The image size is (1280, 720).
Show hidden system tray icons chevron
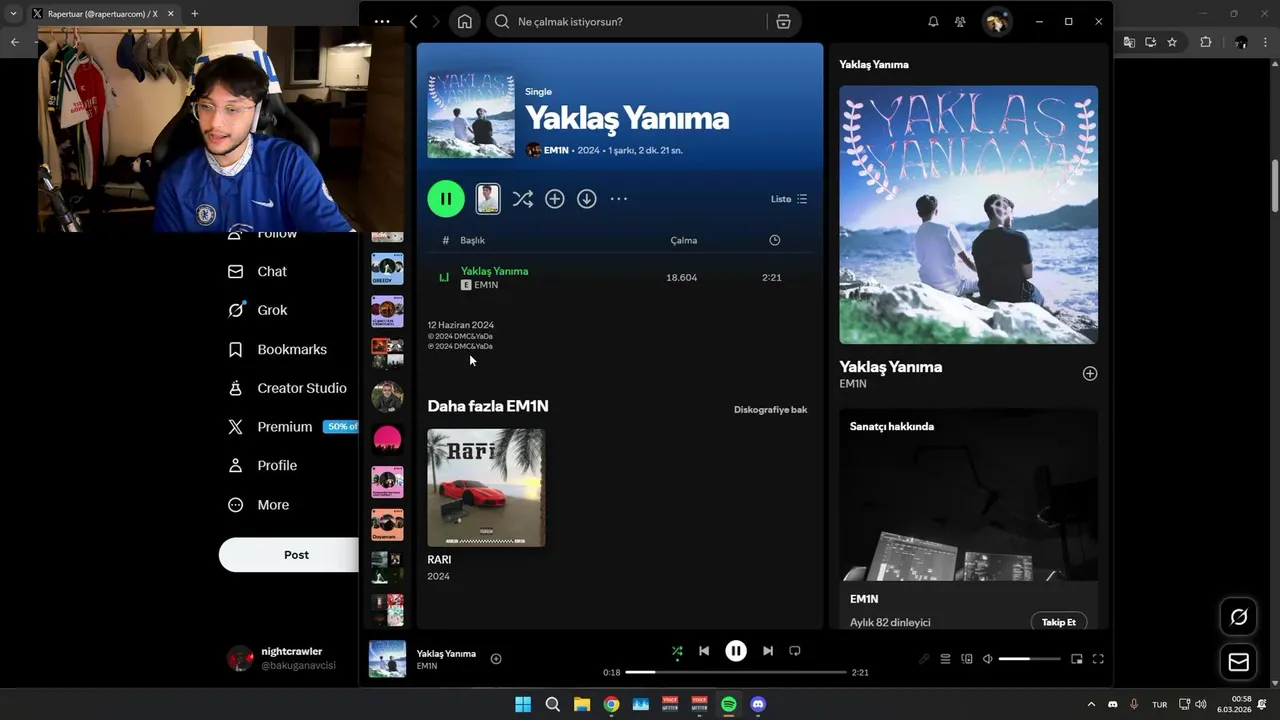point(1092,704)
